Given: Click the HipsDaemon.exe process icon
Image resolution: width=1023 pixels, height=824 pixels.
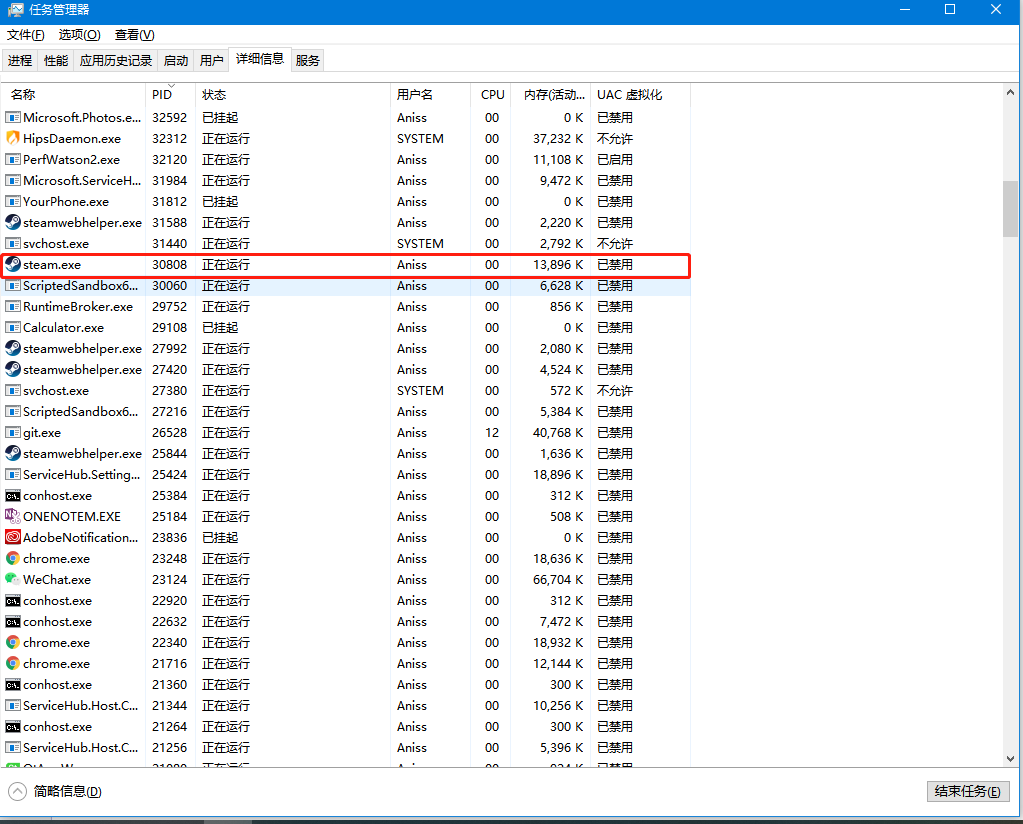Looking at the screenshot, I should [12, 138].
